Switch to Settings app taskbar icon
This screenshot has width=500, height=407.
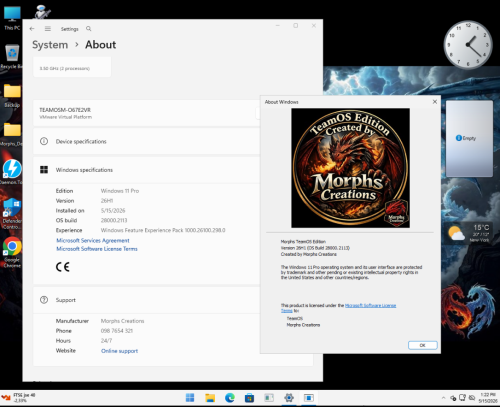pos(289,397)
